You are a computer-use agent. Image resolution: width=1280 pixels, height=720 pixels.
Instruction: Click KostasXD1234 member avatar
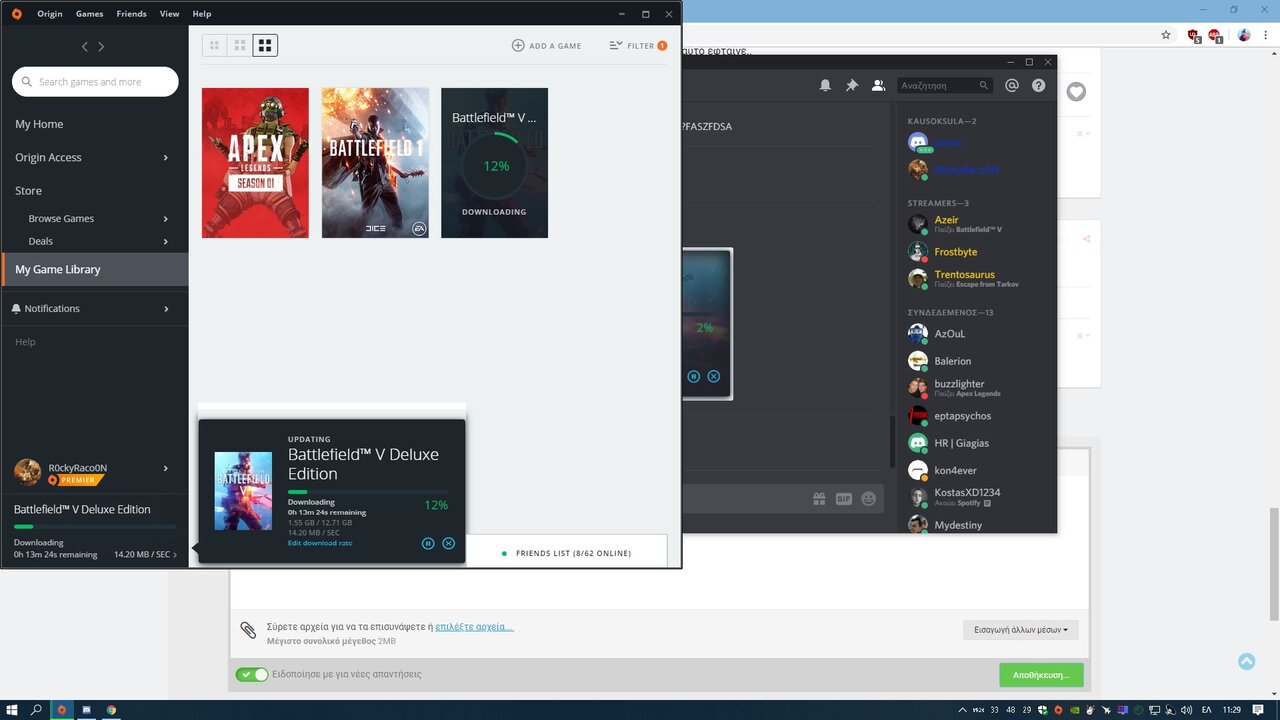918,497
